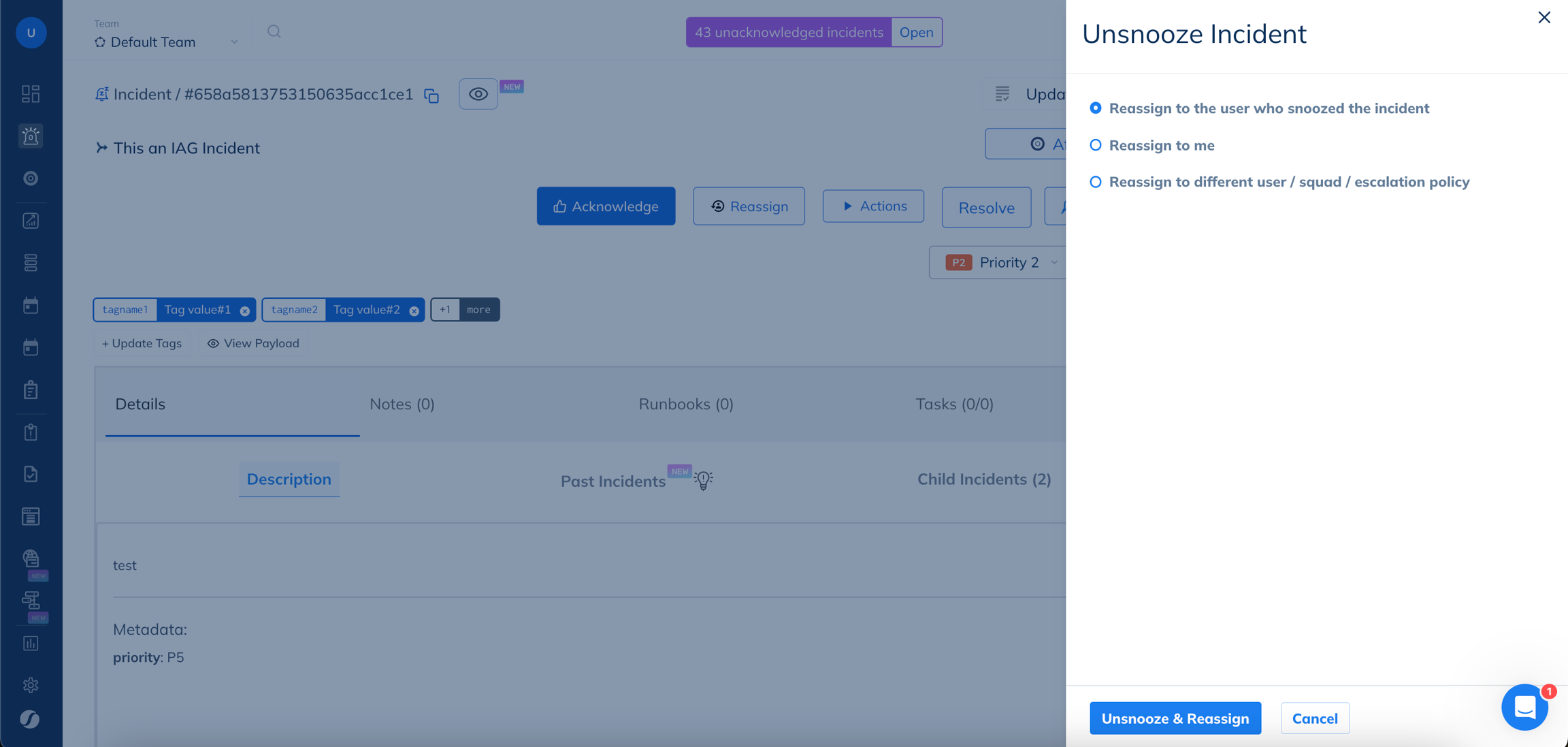Image resolution: width=1568 pixels, height=747 pixels.
Task: Open the Child Incidents (2) tab
Action: tap(984, 479)
